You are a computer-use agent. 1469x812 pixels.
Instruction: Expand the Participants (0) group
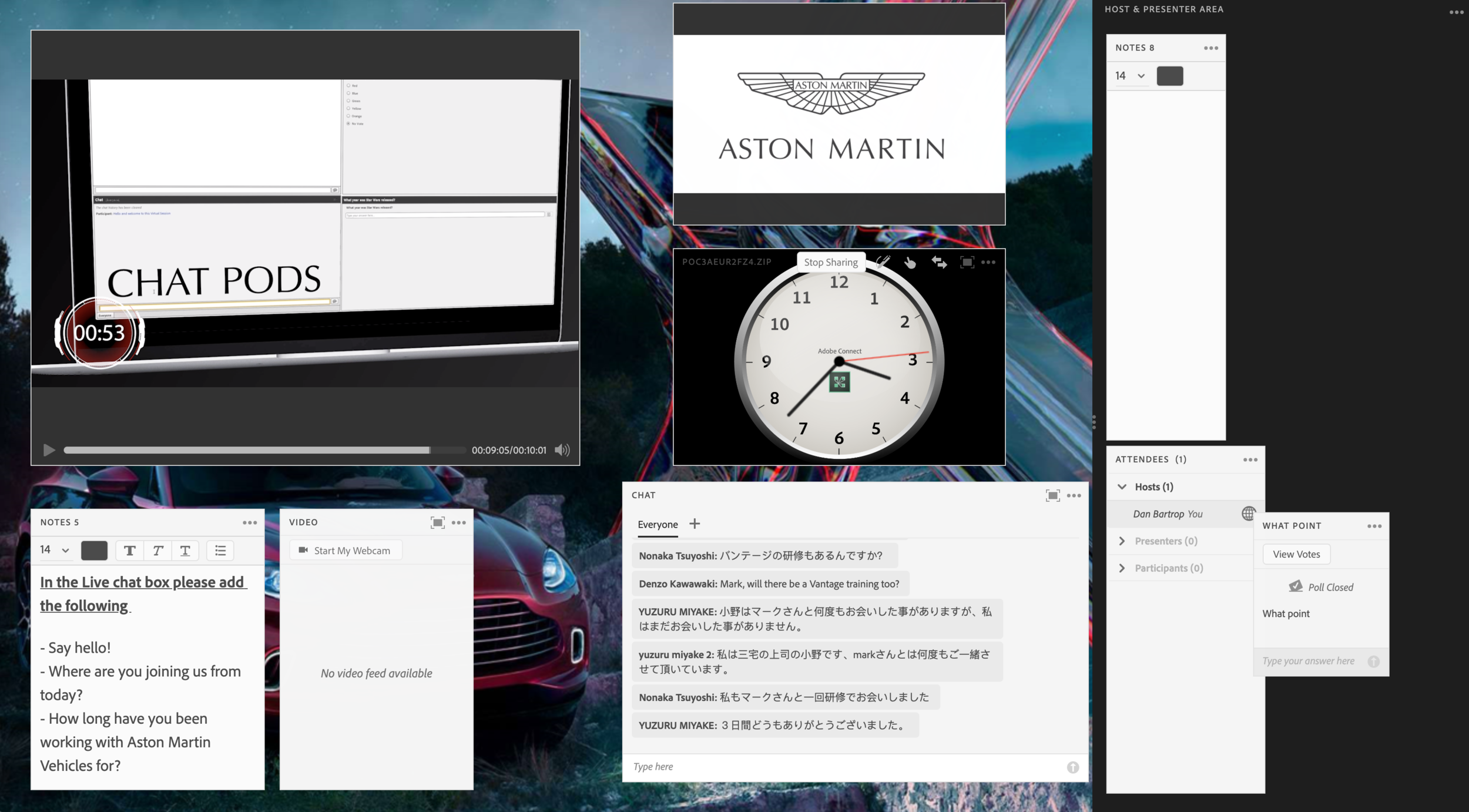coord(1122,568)
